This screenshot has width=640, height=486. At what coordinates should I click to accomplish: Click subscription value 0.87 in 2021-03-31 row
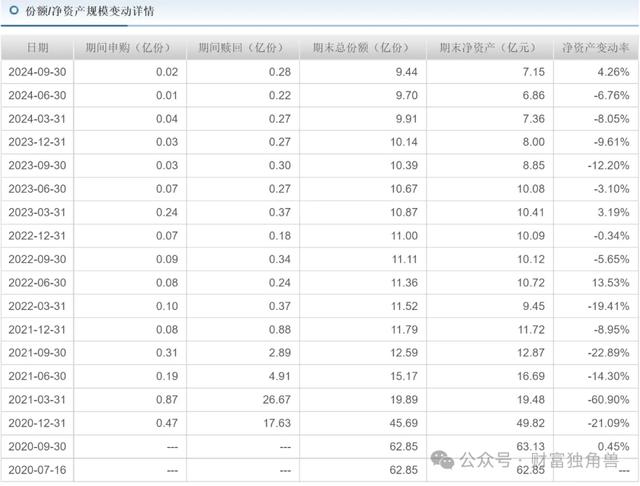point(167,399)
